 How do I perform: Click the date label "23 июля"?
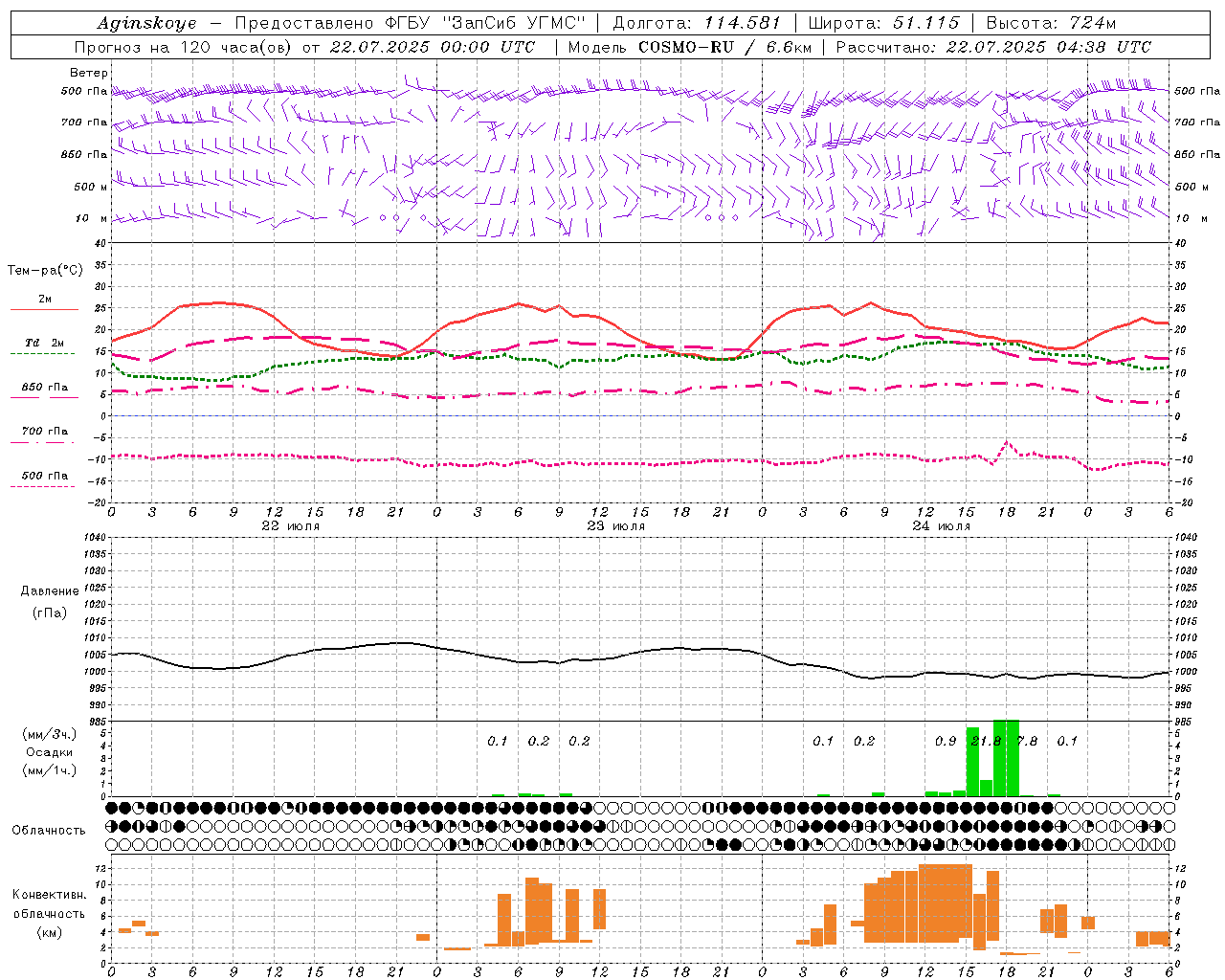(x=616, y=525)
